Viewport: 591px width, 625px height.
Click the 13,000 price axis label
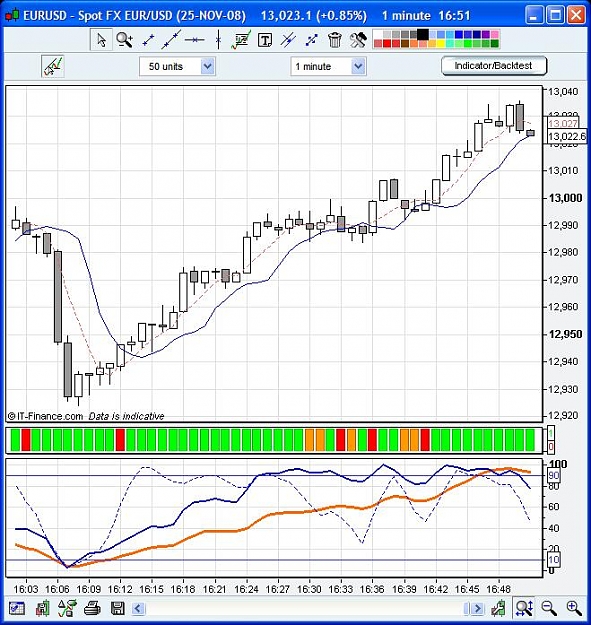pos(565,198)
